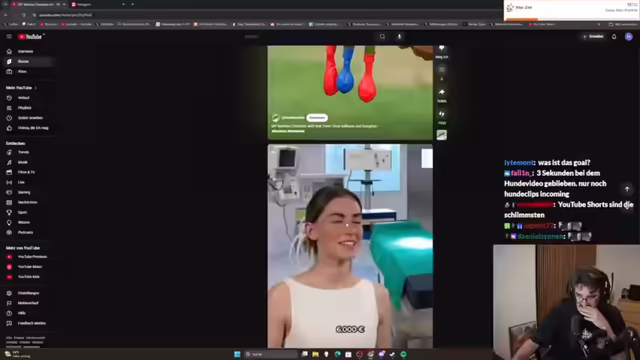Image resolution: width=640 pixels, height=360 pixels.
Task: Open the notifications bell
Action: (614, 37)
